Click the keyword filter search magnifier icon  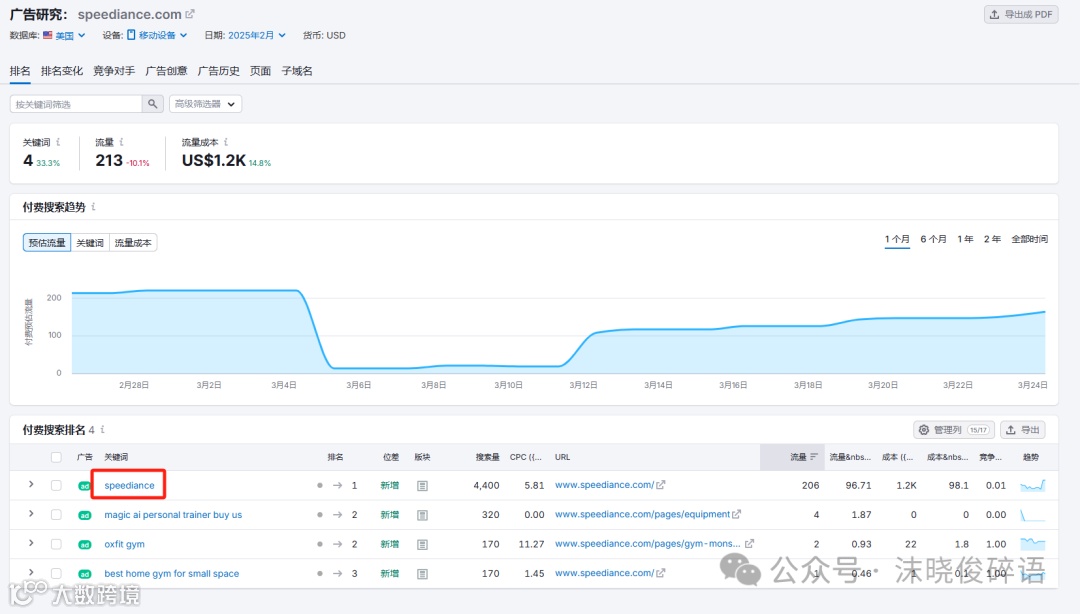click(x=153, y=104)
